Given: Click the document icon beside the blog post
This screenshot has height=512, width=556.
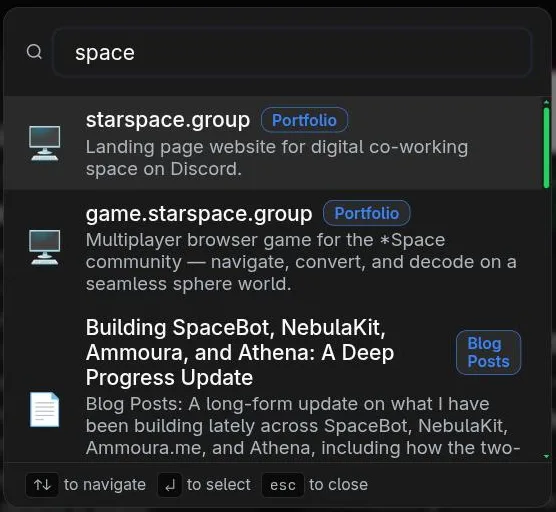Looking at the screenshot, I should click(45, 410).
